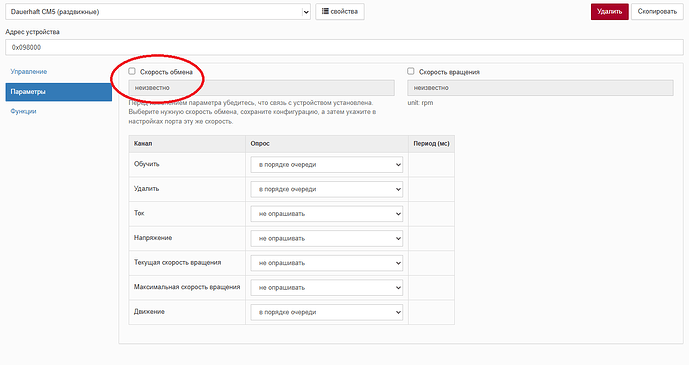The height and width of the screenshot is (365, 689).
Task: Open the polling dropdown for Напряжение
Action: click(326, 239)
